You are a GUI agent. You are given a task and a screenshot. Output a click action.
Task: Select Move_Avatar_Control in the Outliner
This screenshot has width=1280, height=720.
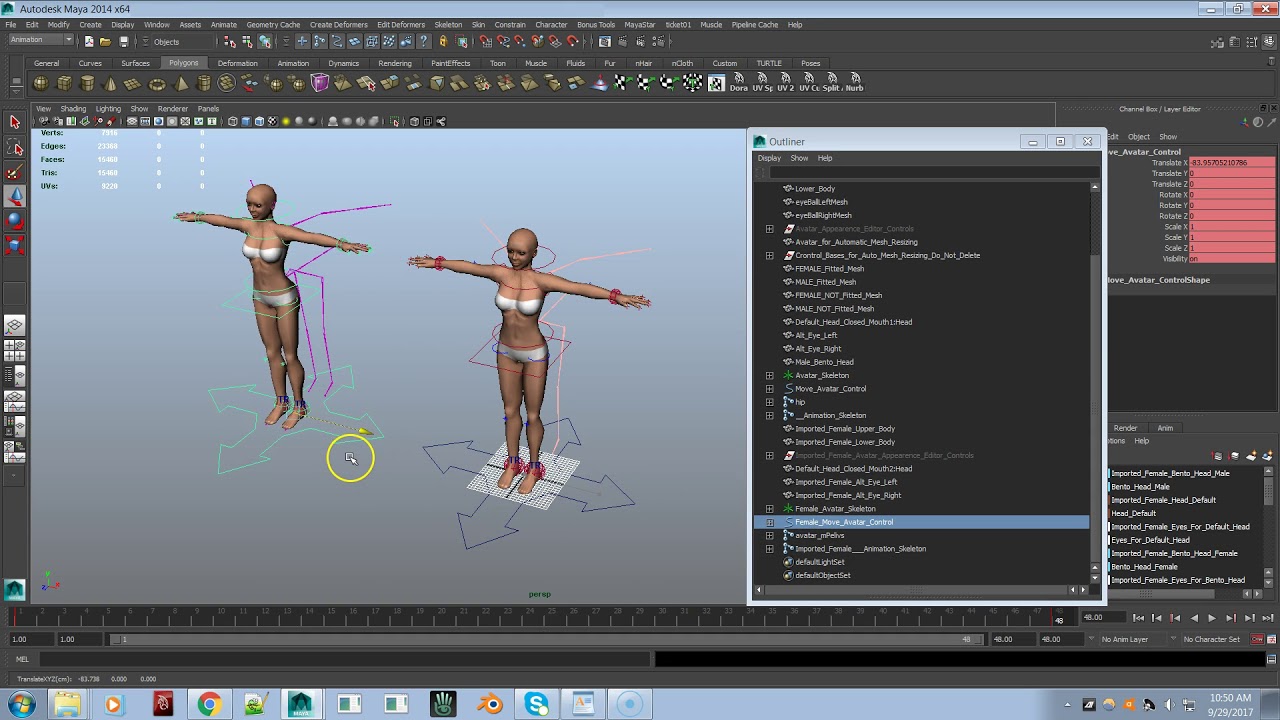[x=830, y=389]
